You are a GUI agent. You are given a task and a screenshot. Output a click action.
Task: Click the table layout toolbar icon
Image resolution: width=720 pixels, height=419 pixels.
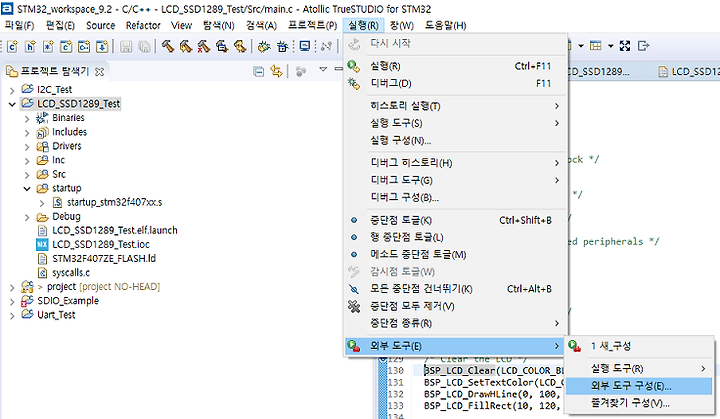point(596,45)
